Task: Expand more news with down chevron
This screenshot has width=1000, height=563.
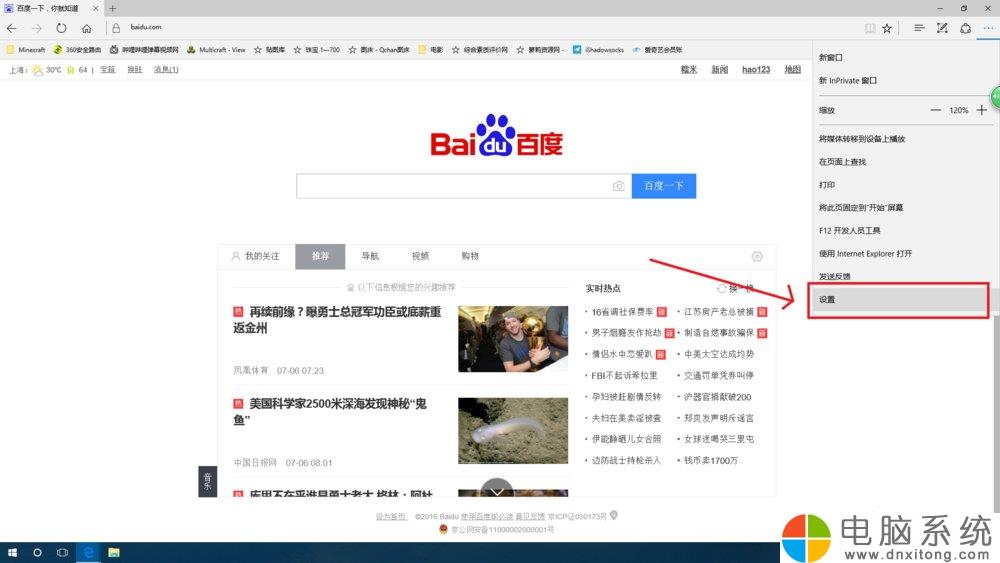Action: (x=497, y=490)
